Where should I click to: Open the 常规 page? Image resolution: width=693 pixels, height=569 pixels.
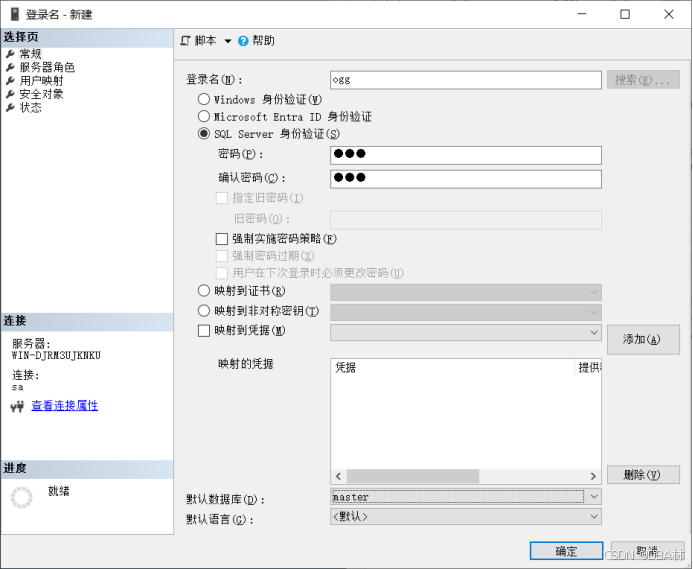click(30, 54)
